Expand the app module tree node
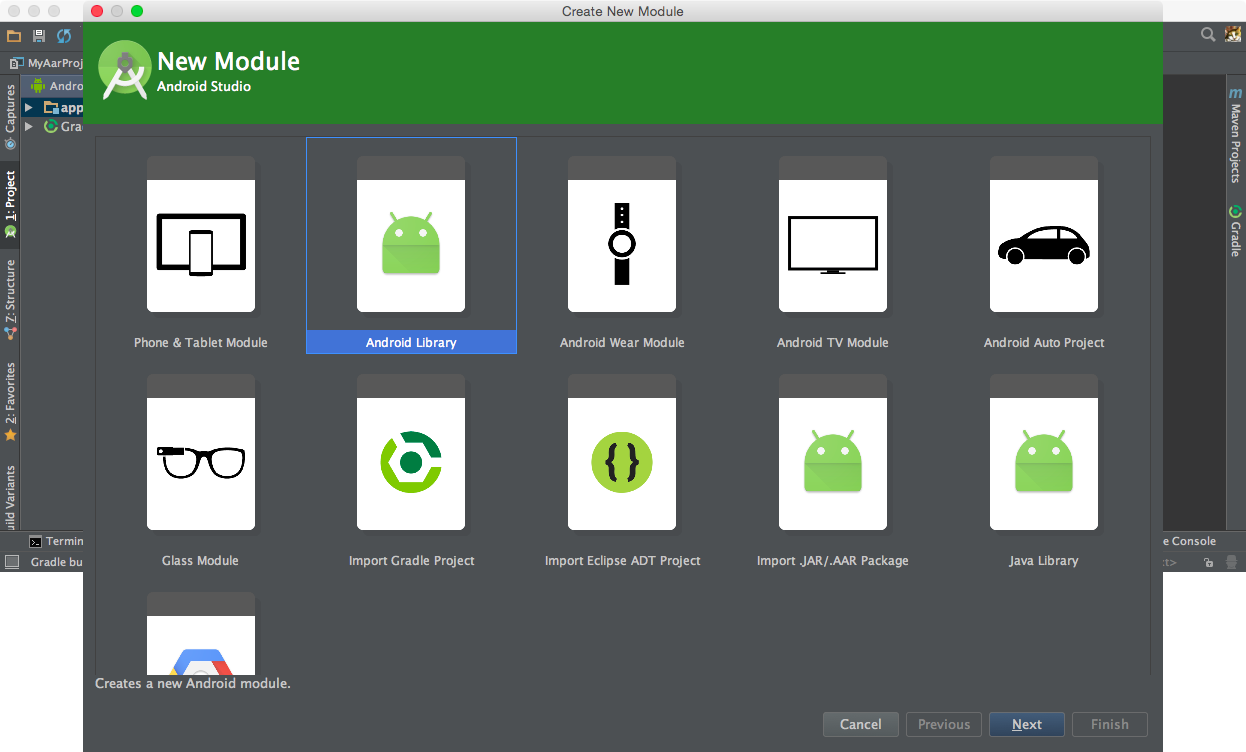 pos(29,107)
